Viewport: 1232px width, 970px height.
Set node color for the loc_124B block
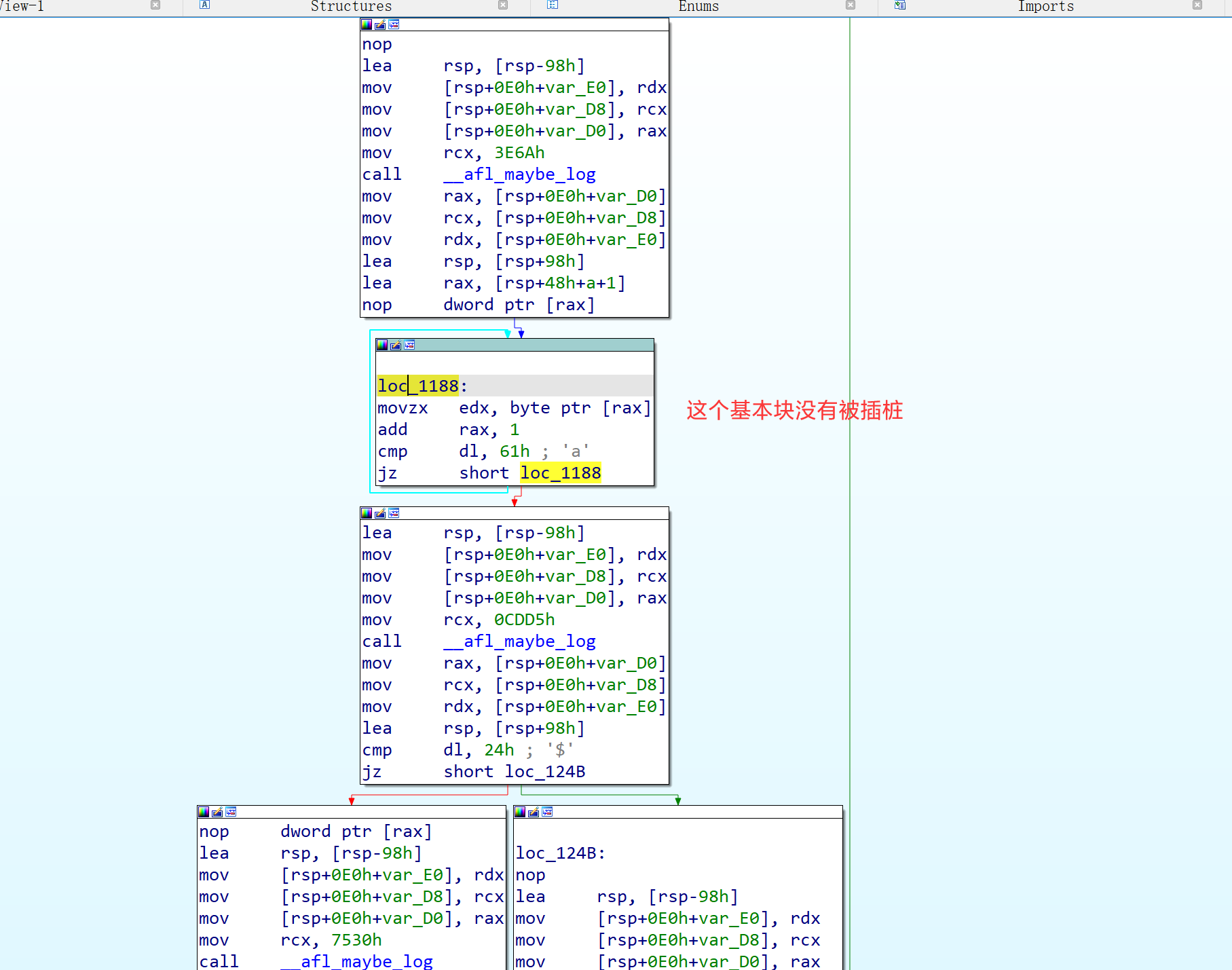click(x=520, y=812)
